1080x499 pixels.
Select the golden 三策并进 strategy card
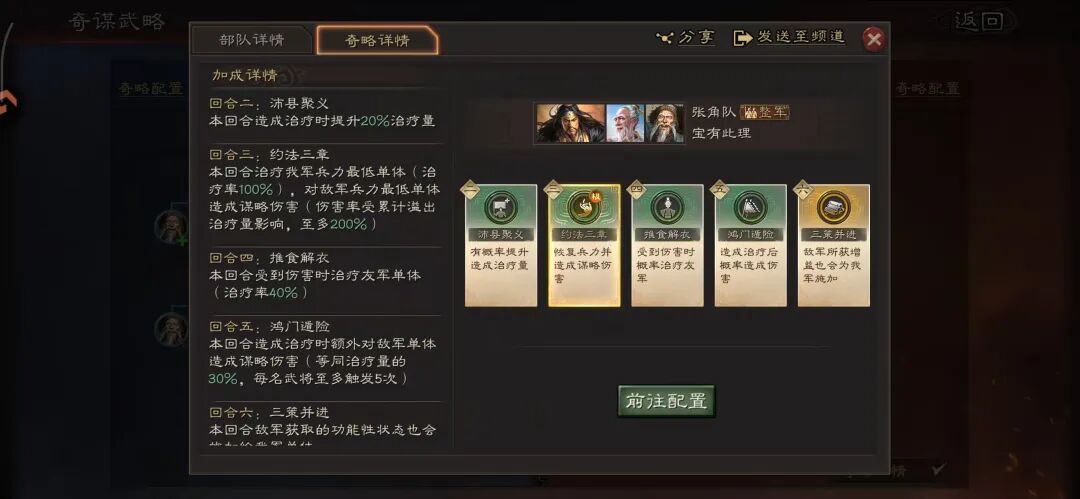[x=833, y=245]
